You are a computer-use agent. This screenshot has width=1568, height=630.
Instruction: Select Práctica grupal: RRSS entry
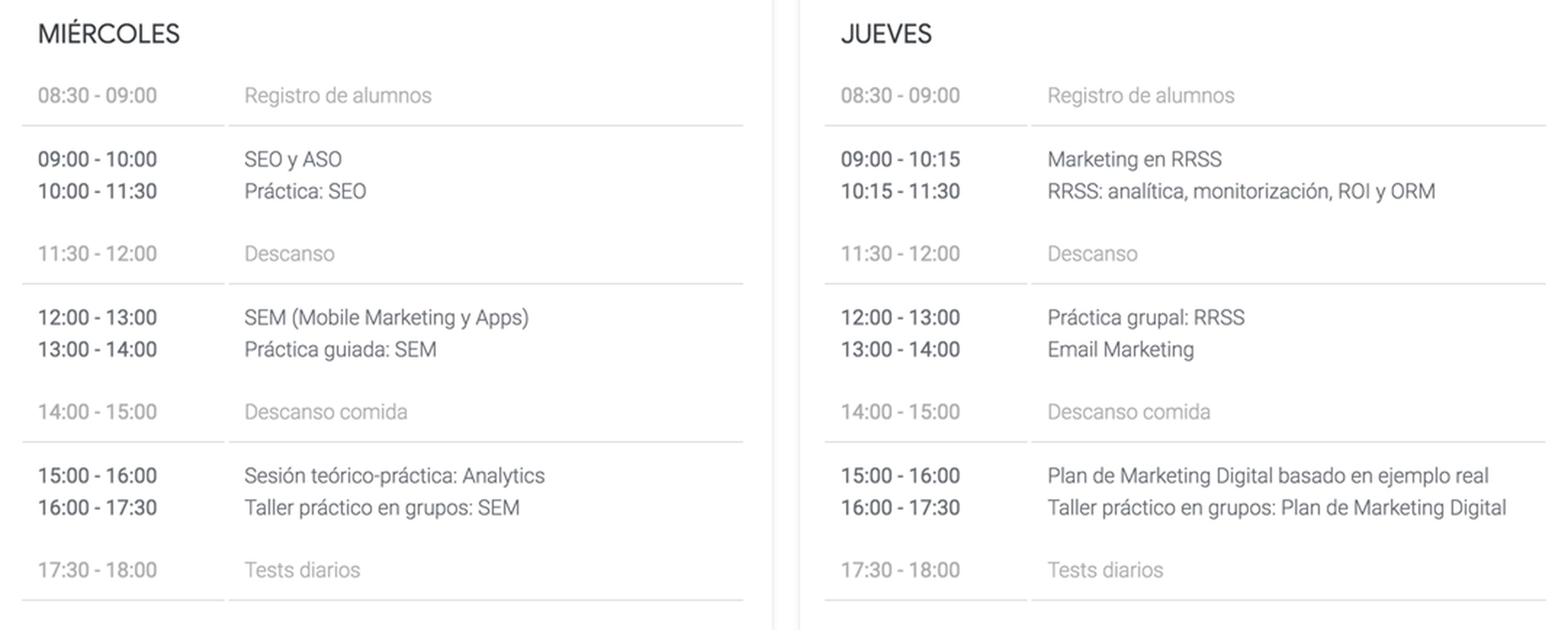pyautogui.click(x=1145, y=318)
